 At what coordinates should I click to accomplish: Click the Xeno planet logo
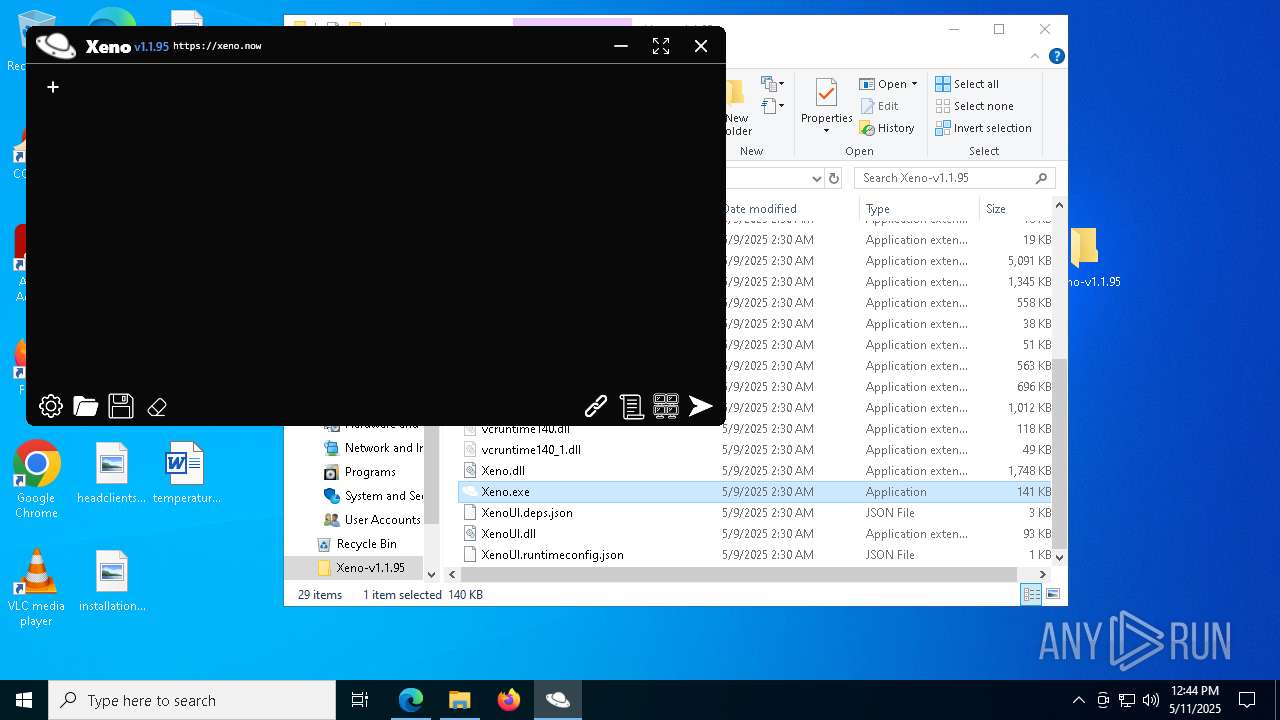pos(56,45)
